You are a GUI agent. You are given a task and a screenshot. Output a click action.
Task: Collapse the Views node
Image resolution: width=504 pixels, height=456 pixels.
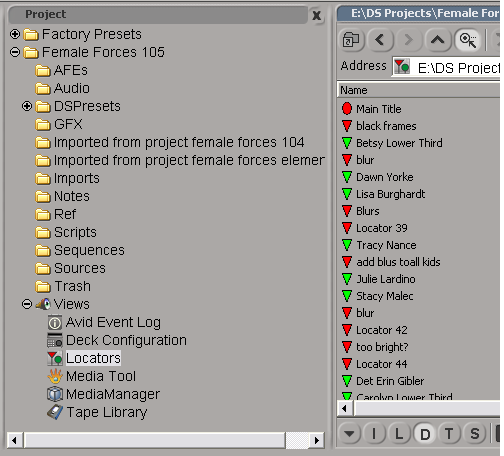(27, 304)
